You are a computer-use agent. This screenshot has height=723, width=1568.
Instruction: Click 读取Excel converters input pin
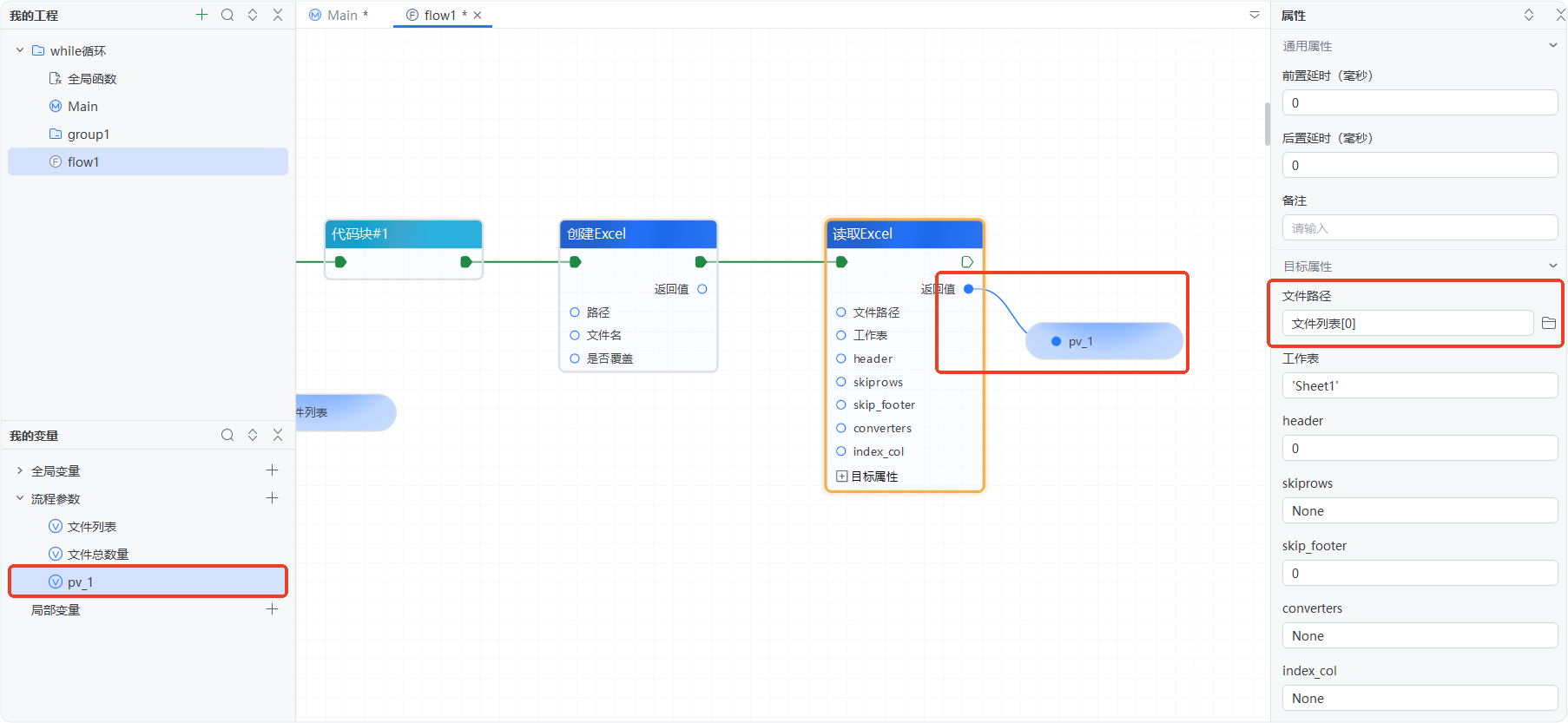(840, 428)
